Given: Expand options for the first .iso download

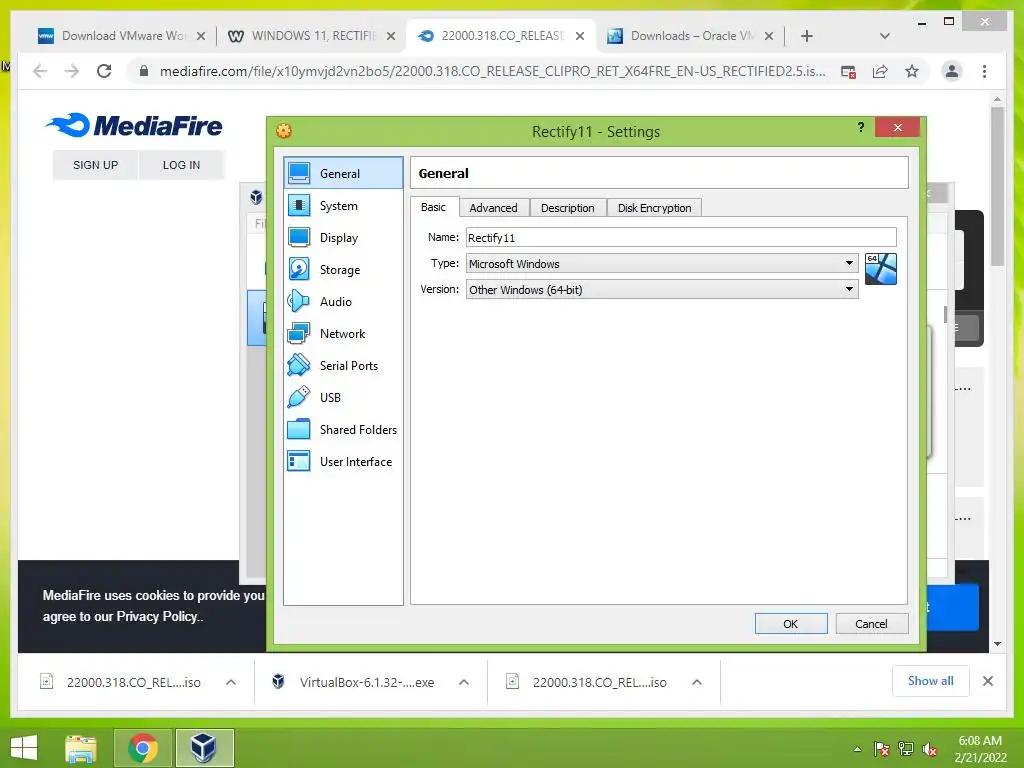Looking at the screenshot, I should (231, 682).
